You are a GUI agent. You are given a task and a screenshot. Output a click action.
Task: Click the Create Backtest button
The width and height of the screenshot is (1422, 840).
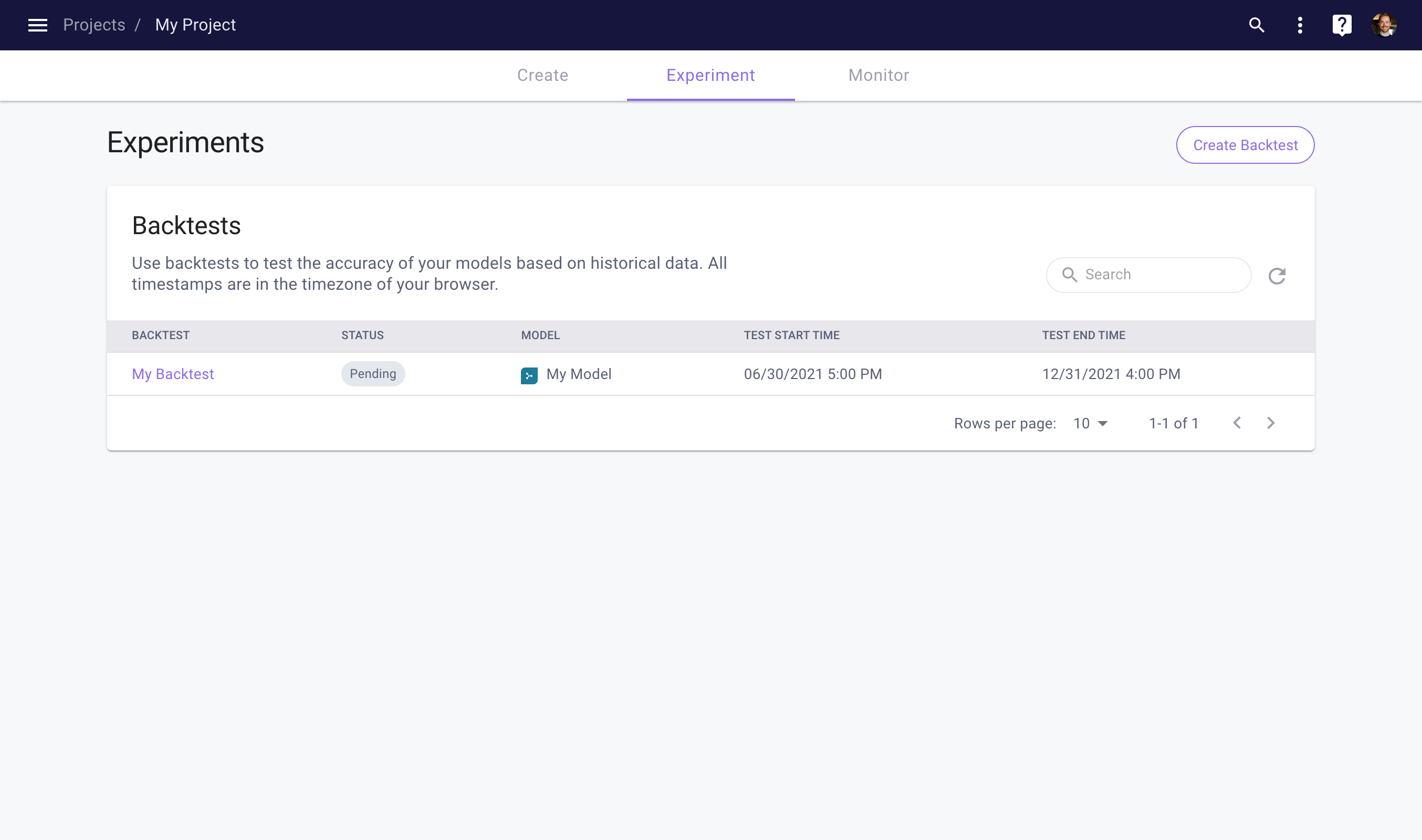tap(1245, 145)
